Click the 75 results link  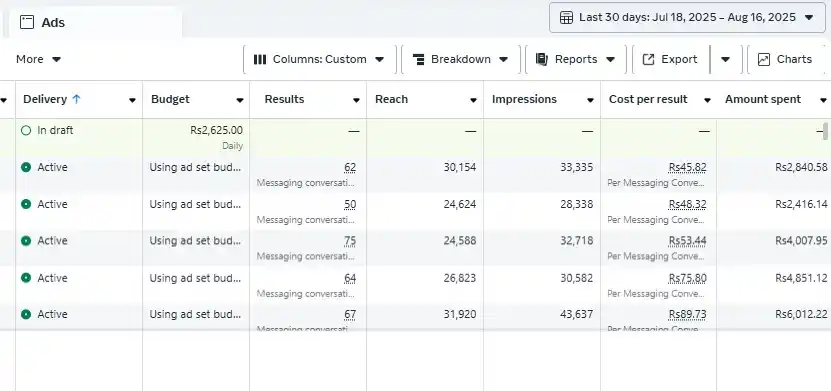(350, 241)
